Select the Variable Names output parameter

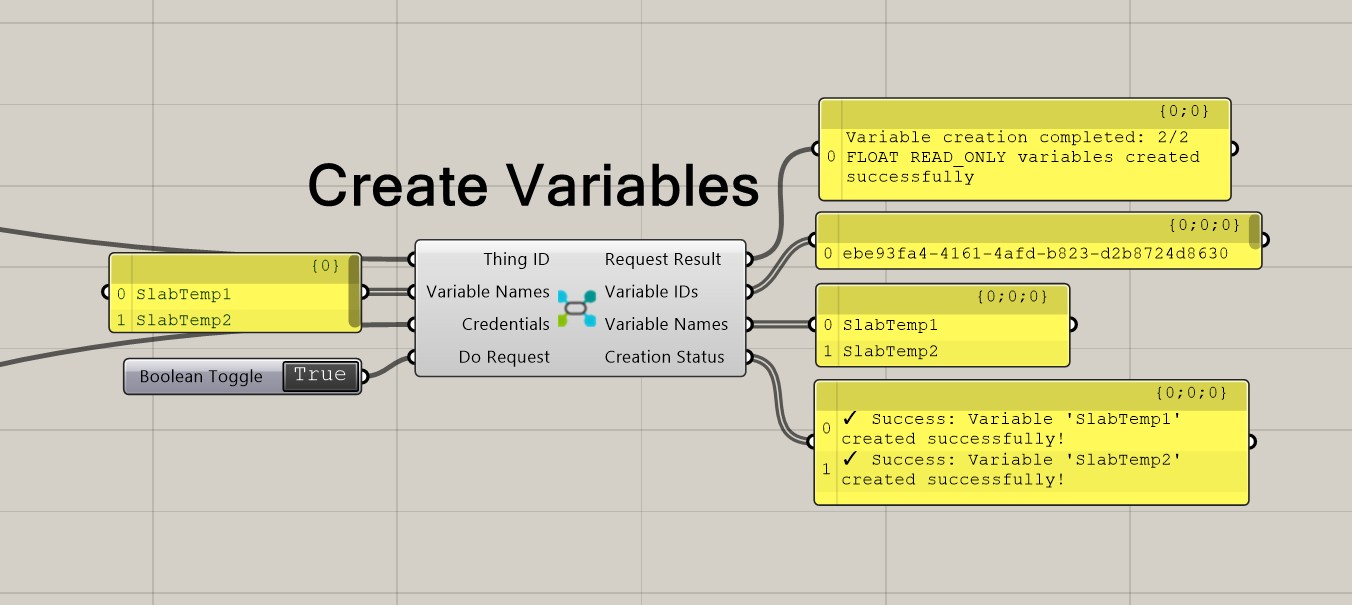(666, 324)
